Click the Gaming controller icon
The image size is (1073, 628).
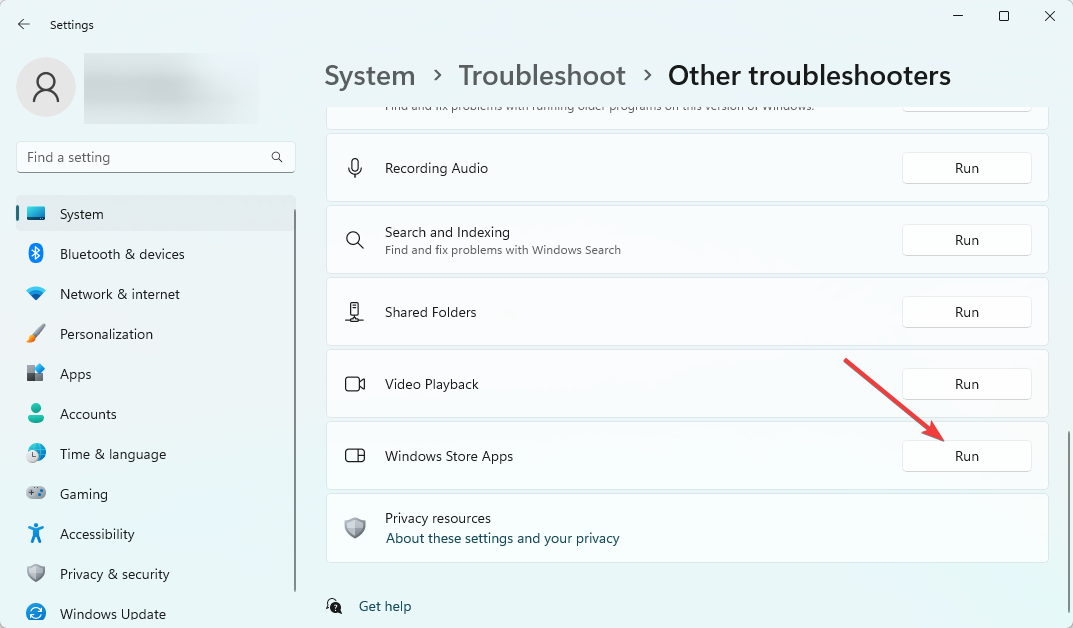(x=36, y=493)
